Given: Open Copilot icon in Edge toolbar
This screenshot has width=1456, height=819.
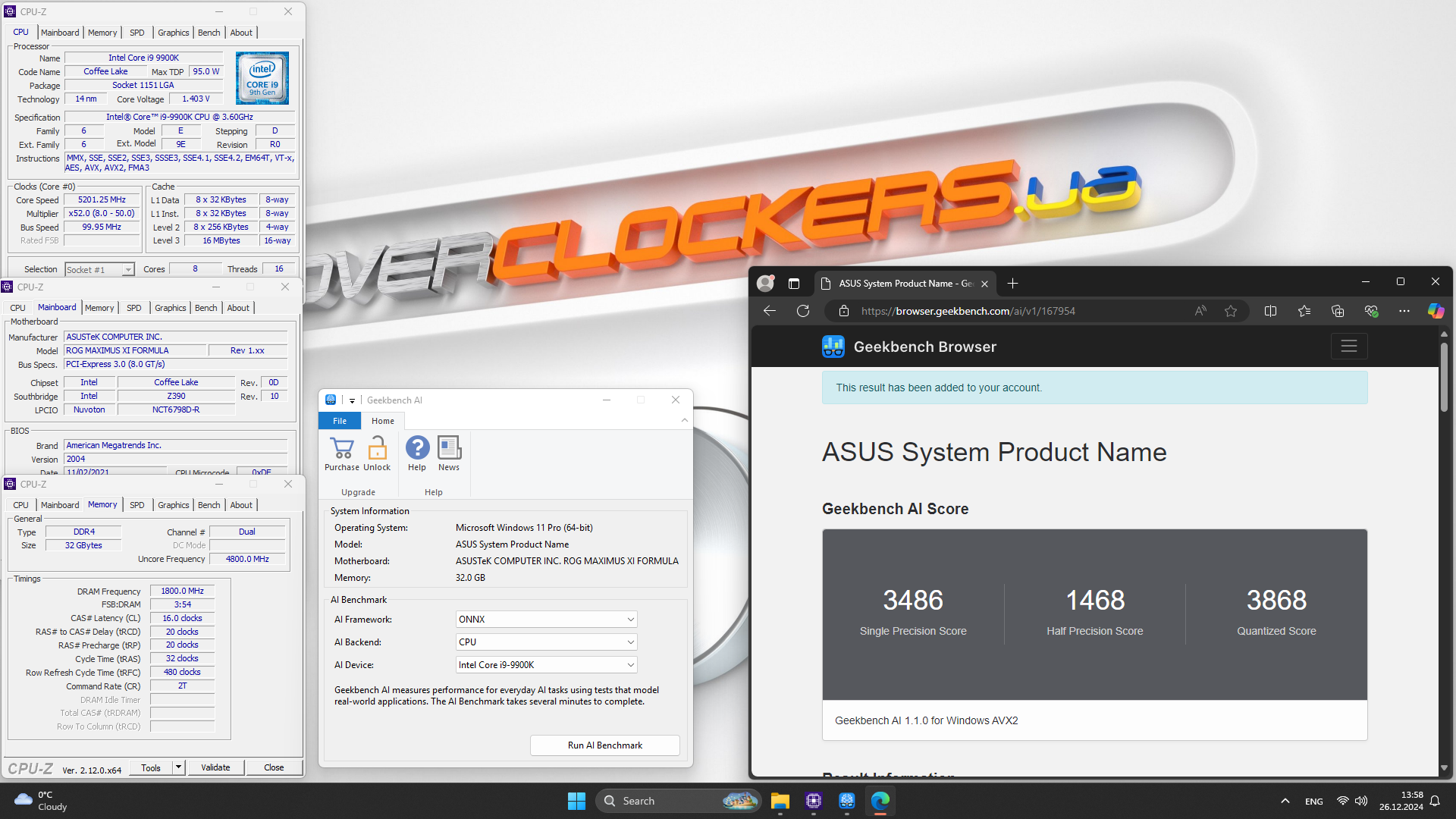Looking at the screenshot, I should (1436, 311).
